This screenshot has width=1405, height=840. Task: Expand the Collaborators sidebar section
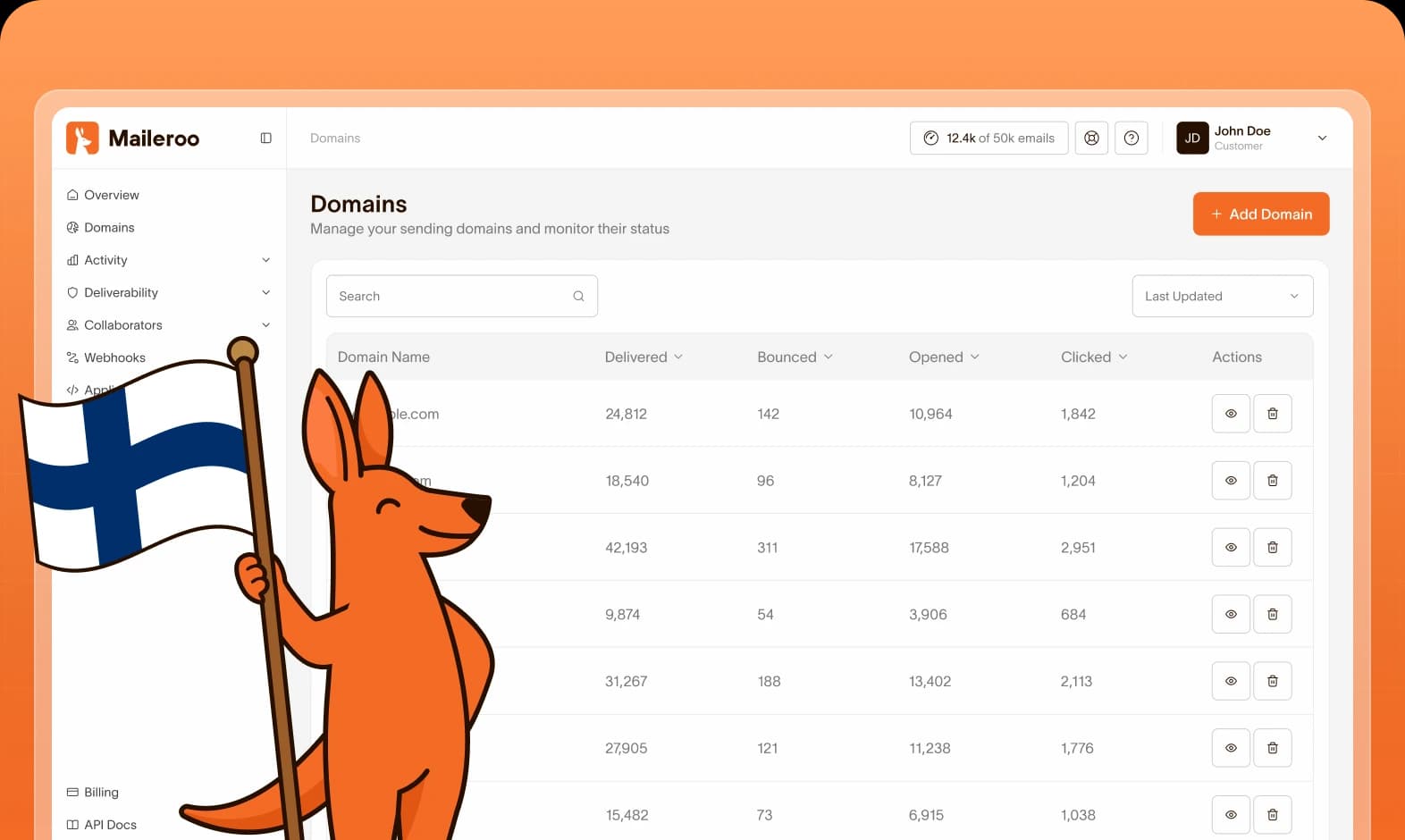click(x=168, y=325)
